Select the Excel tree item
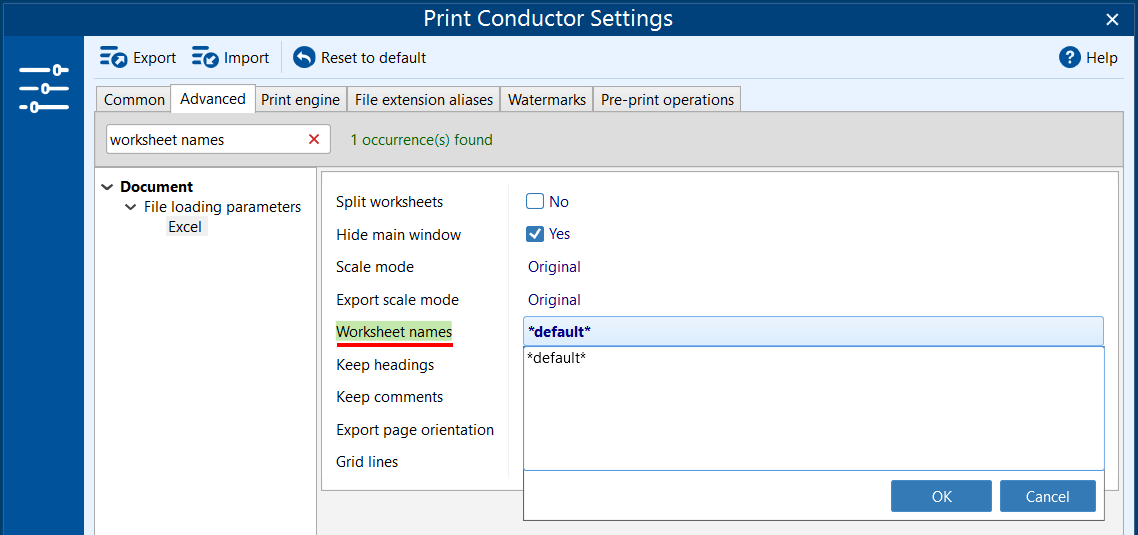1138x535 pixels. click(185, 227)
